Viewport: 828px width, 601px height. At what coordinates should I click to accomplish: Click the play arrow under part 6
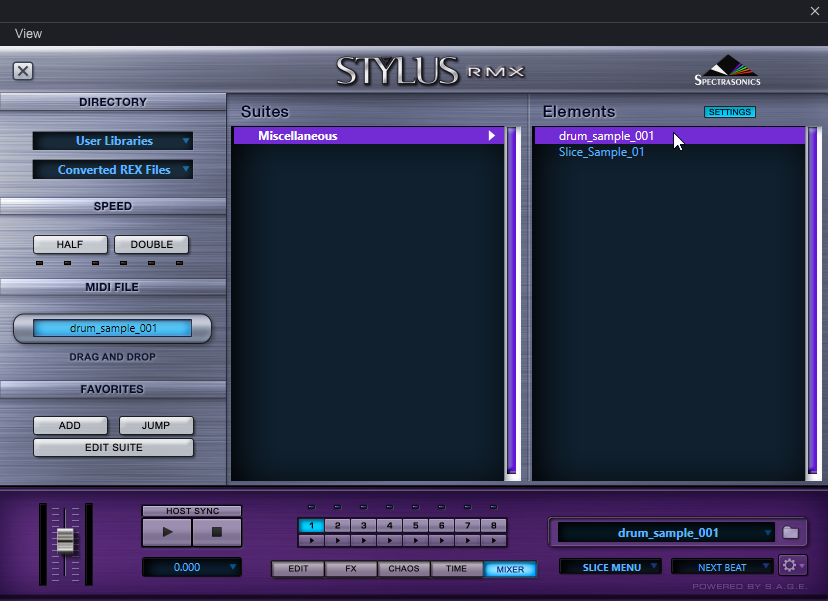pyautogui.click(x=441, y=540)
